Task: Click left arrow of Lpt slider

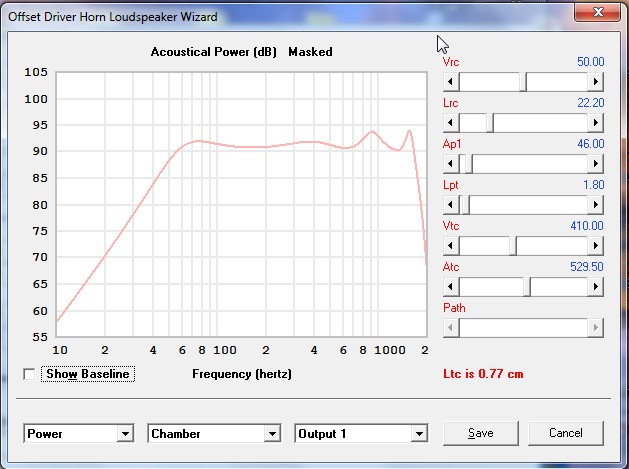Action: (451, 205)
